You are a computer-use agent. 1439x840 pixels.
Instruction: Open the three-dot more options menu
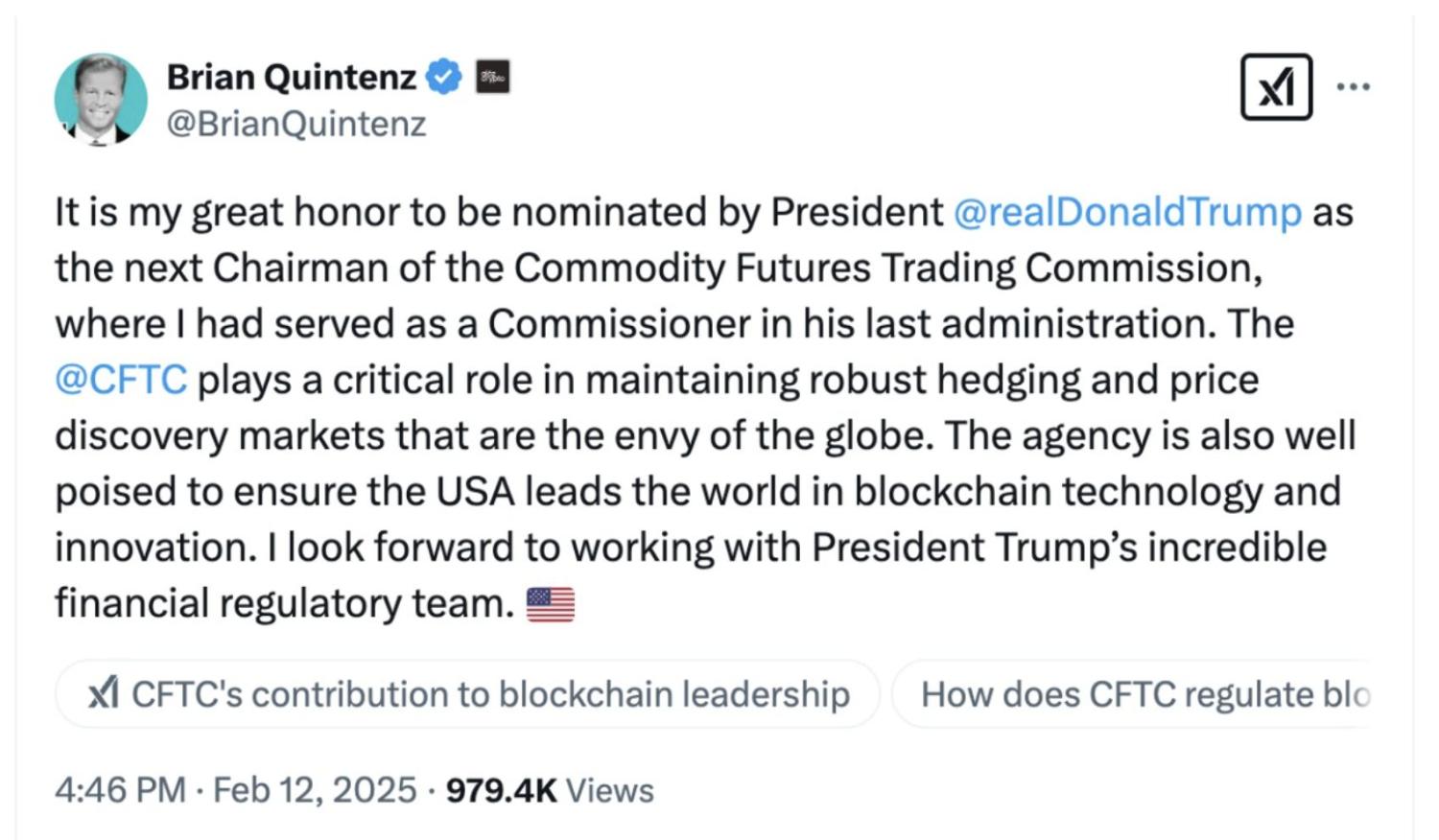(x=1353, y=87)
